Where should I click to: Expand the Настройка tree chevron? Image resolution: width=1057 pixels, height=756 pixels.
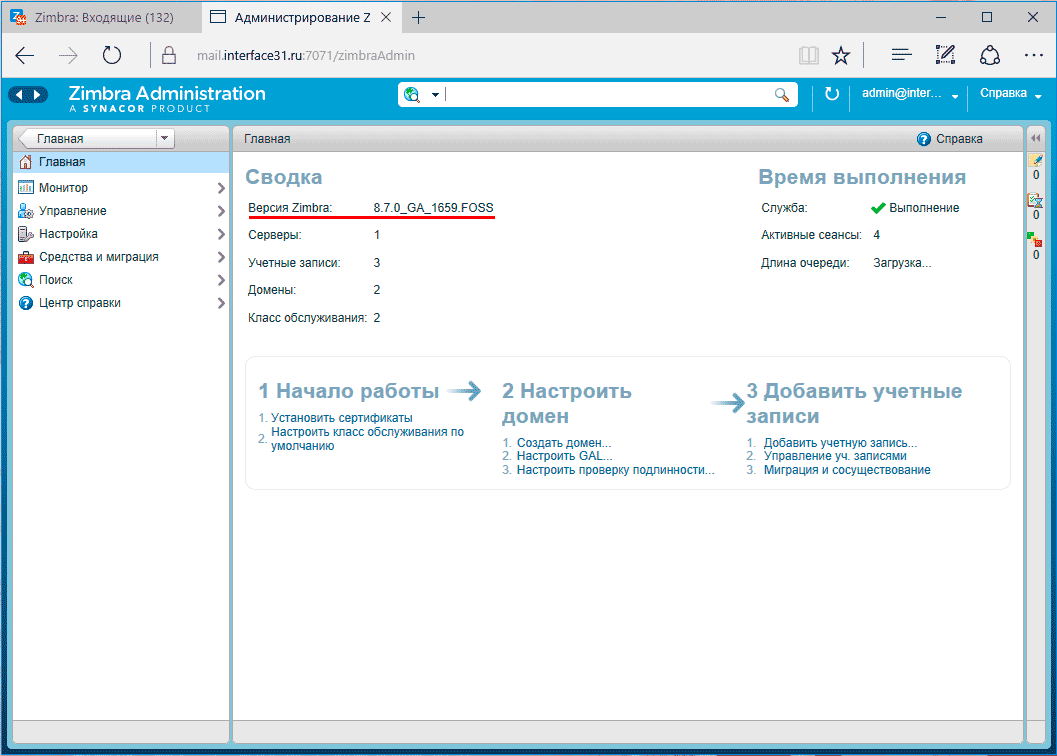pyautogui.click(x=221, y=234)
